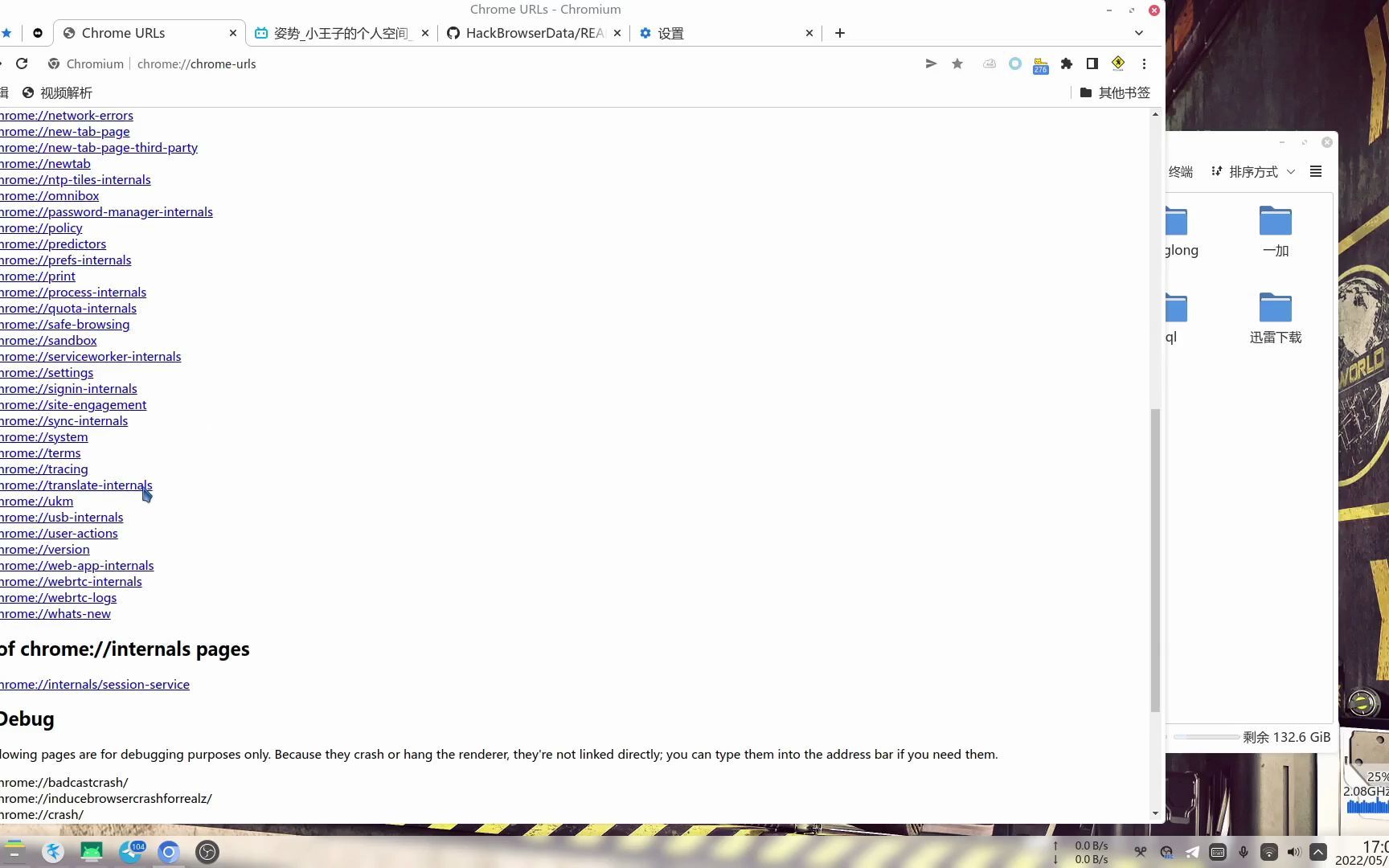Click the teal ring extension icon

click(x=1015, y=63)
